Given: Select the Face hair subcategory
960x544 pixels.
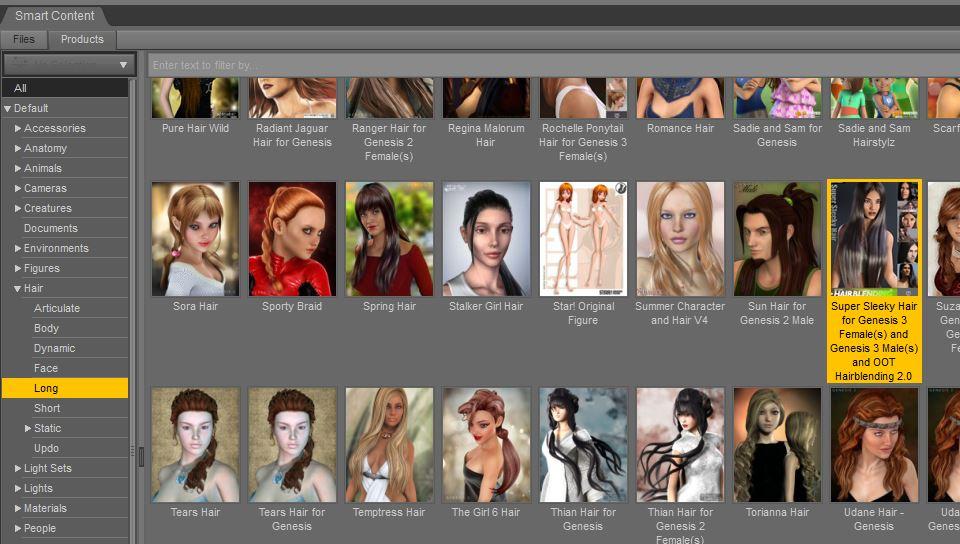Looking at the screenshot, I should point(46,368).
